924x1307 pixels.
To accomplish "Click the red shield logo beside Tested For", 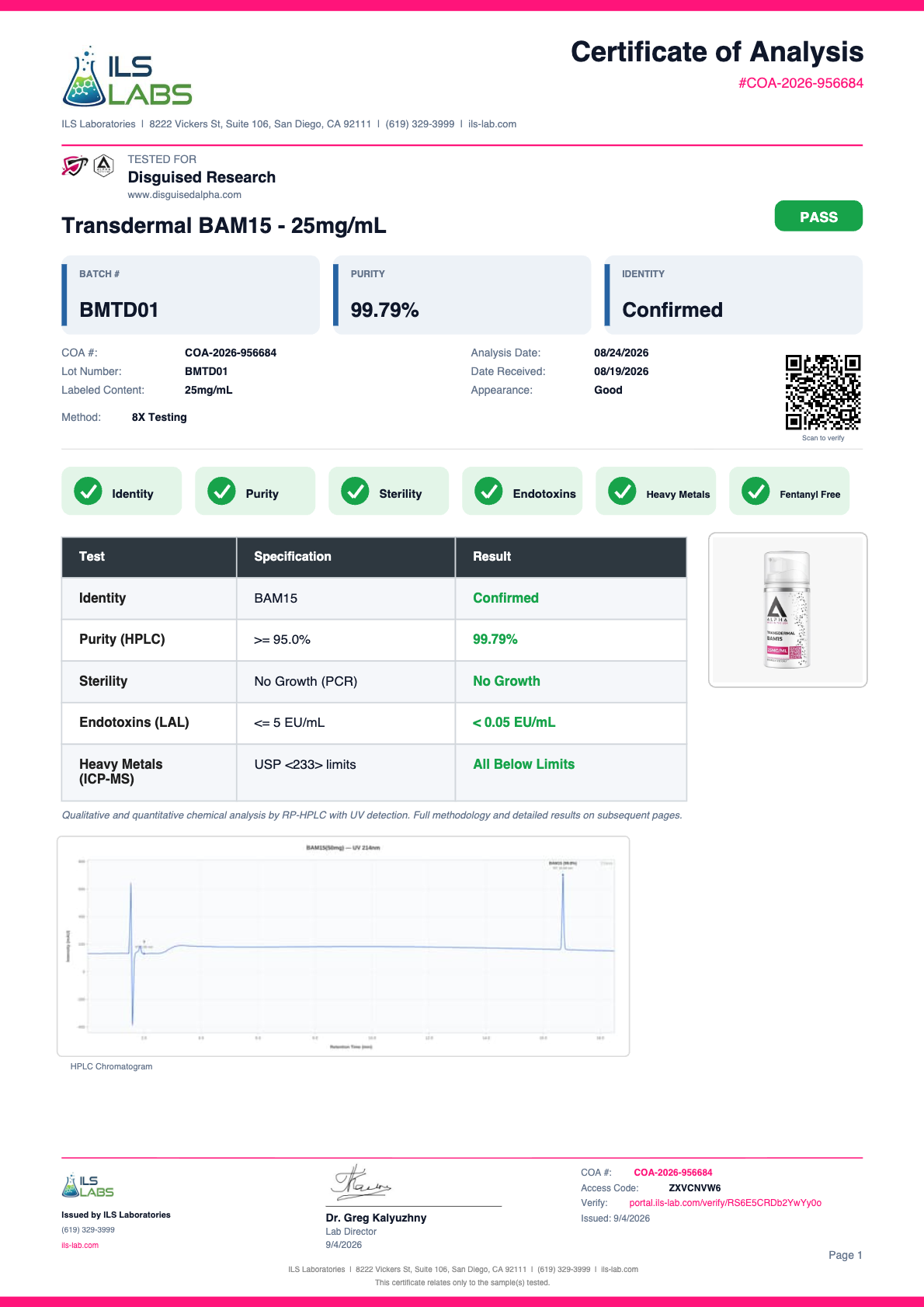I will [x=75, y=165].
